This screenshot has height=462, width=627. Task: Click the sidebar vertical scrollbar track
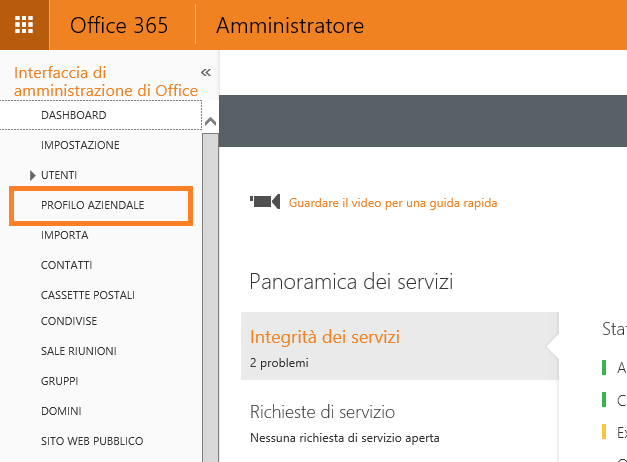pos(210,298)
